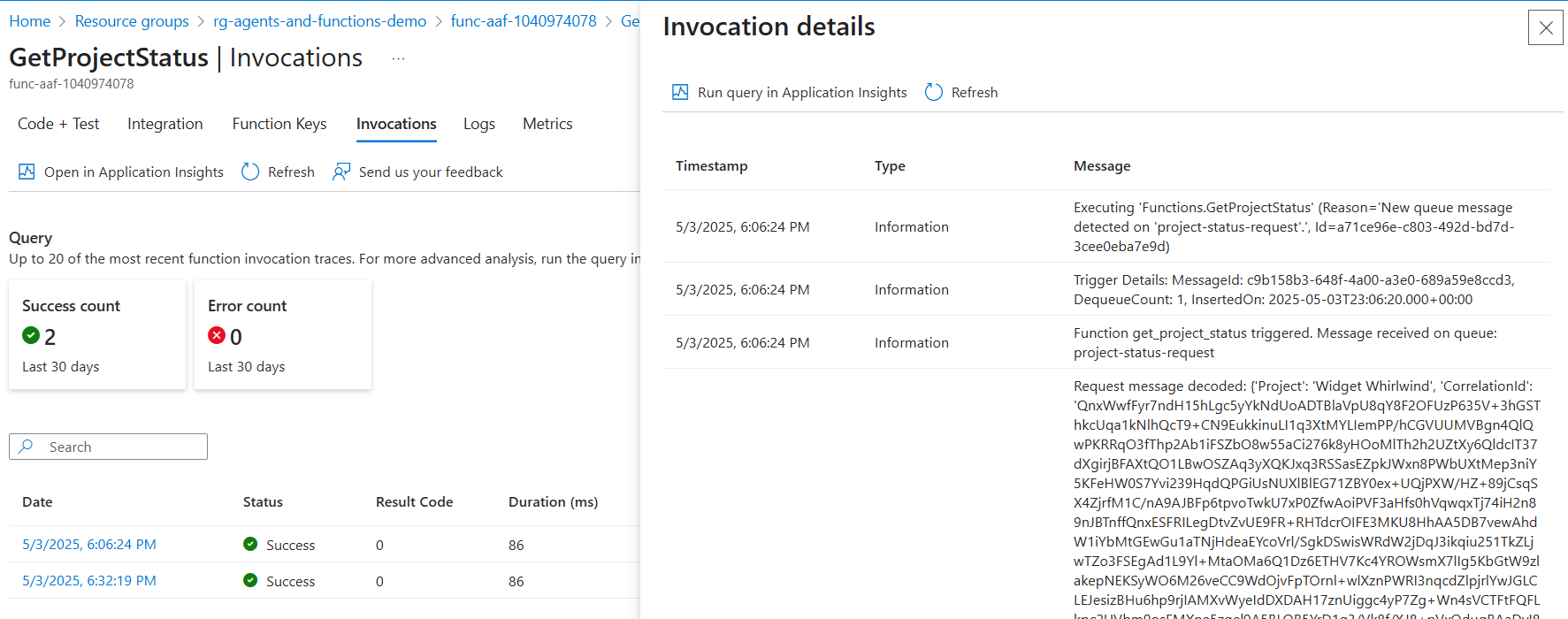
Task: Click the red Error count icon
Action: pyautogui.click(x=217, y=335)
